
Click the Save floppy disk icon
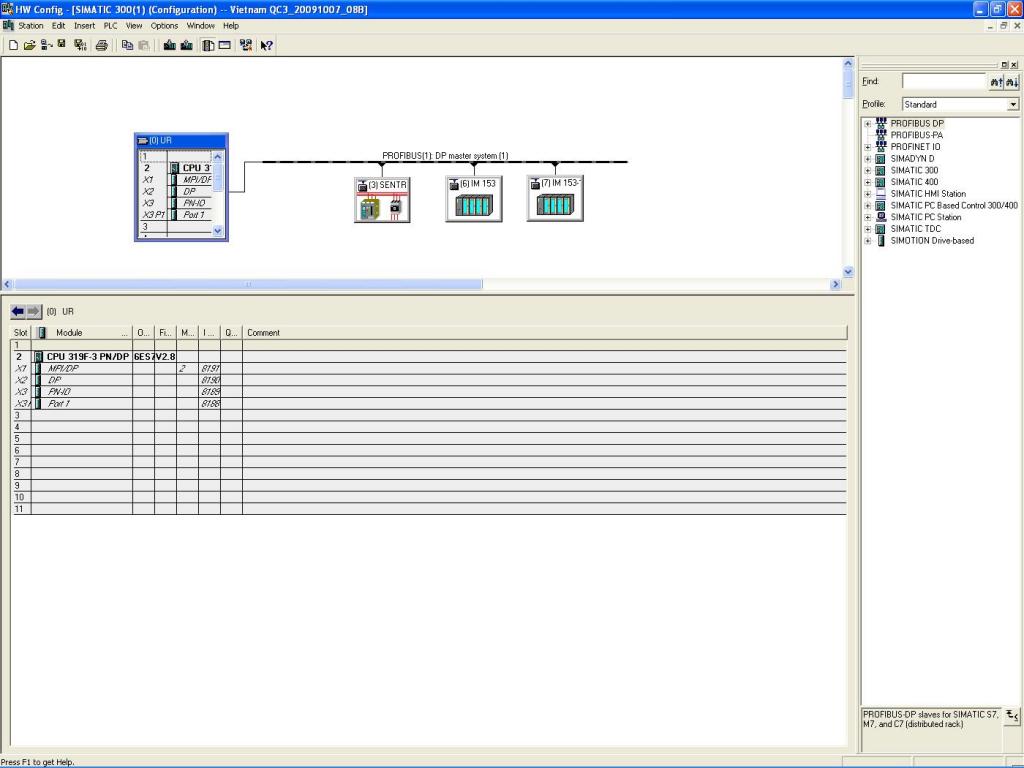point(62,45)
